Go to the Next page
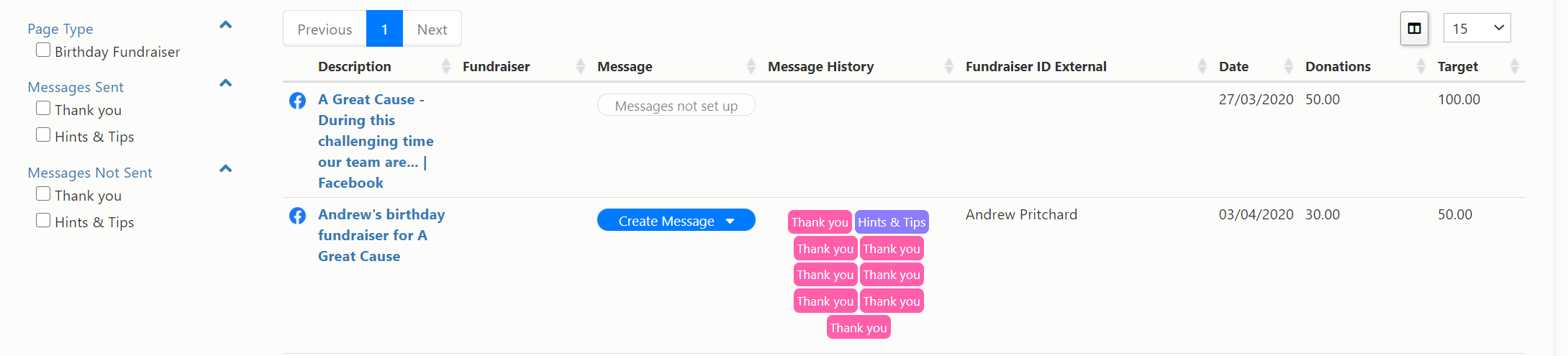Screen dimensions: 1568x356 pos(432,29)
